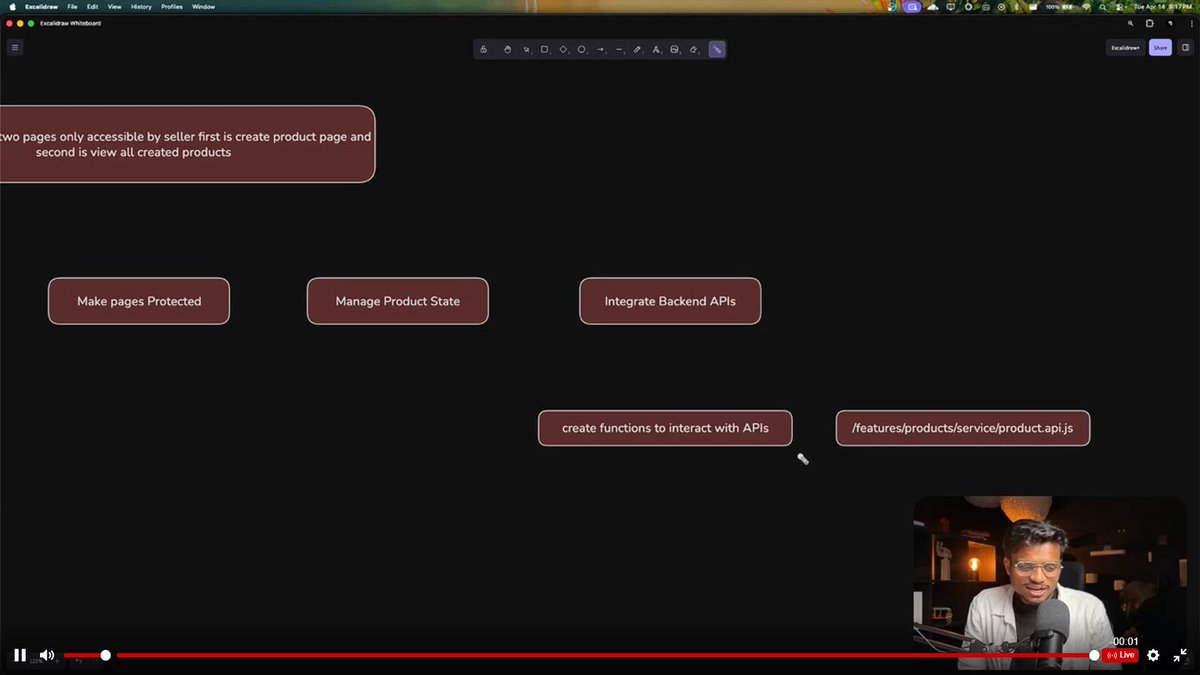The width and height of the screenshot is (1200, 675).
Task: Click the Share button
Action: point(1160,47)
